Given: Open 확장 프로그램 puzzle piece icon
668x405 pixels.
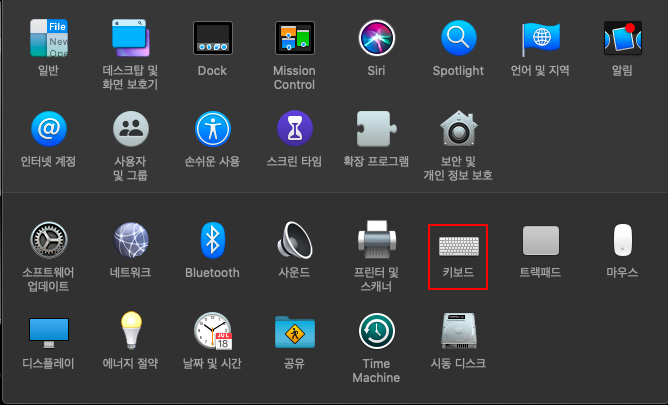Looking at the screenshot, I should pyautogui.click(x=377, y=129).
